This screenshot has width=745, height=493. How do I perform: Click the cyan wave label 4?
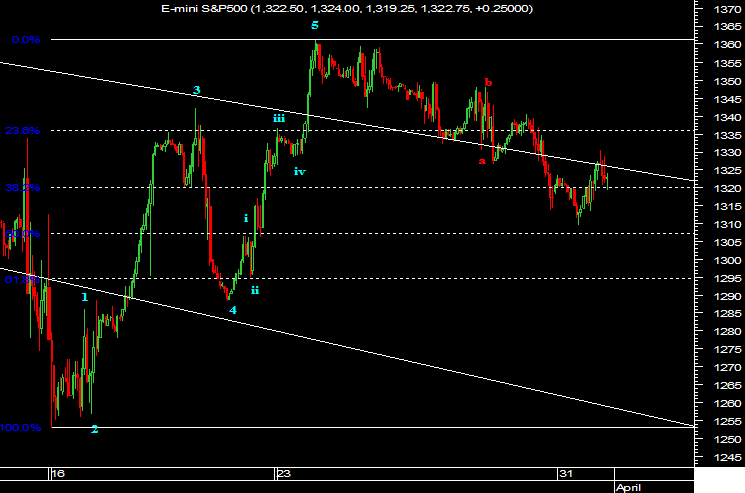click(233, 310)
